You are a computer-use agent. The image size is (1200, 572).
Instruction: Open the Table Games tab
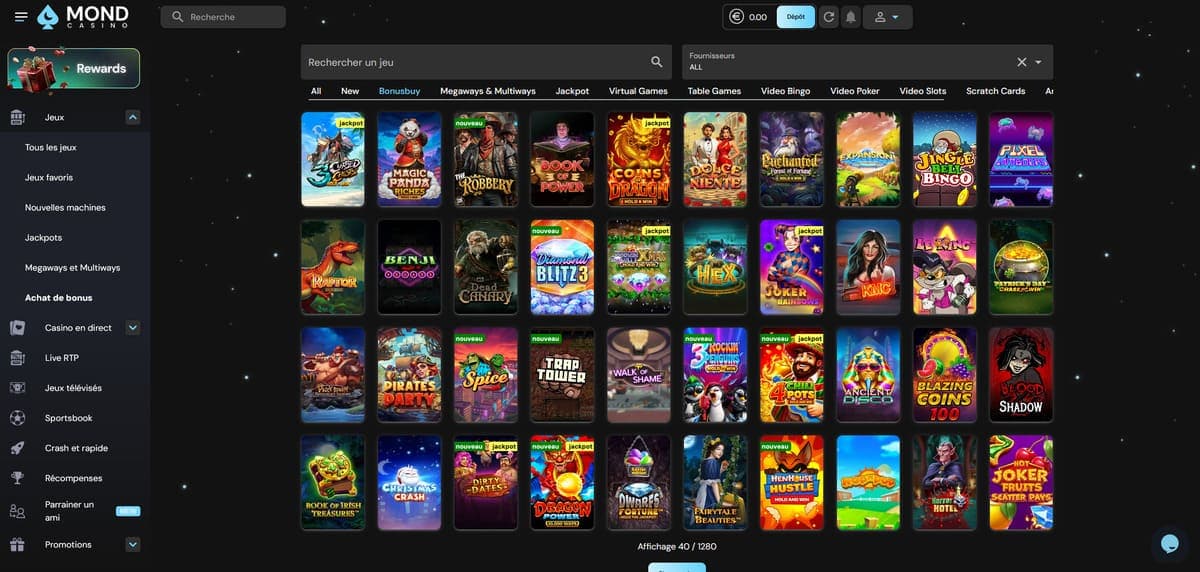tap(714, 91)
